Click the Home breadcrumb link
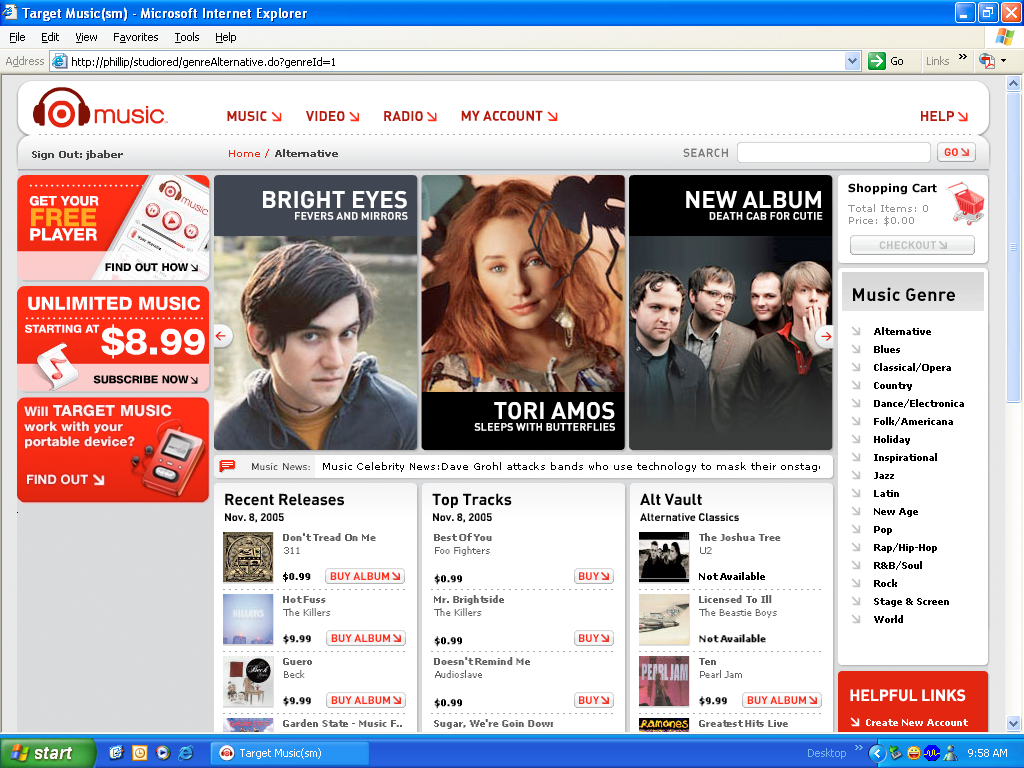The image size is (1024, 768). [244, 153]
